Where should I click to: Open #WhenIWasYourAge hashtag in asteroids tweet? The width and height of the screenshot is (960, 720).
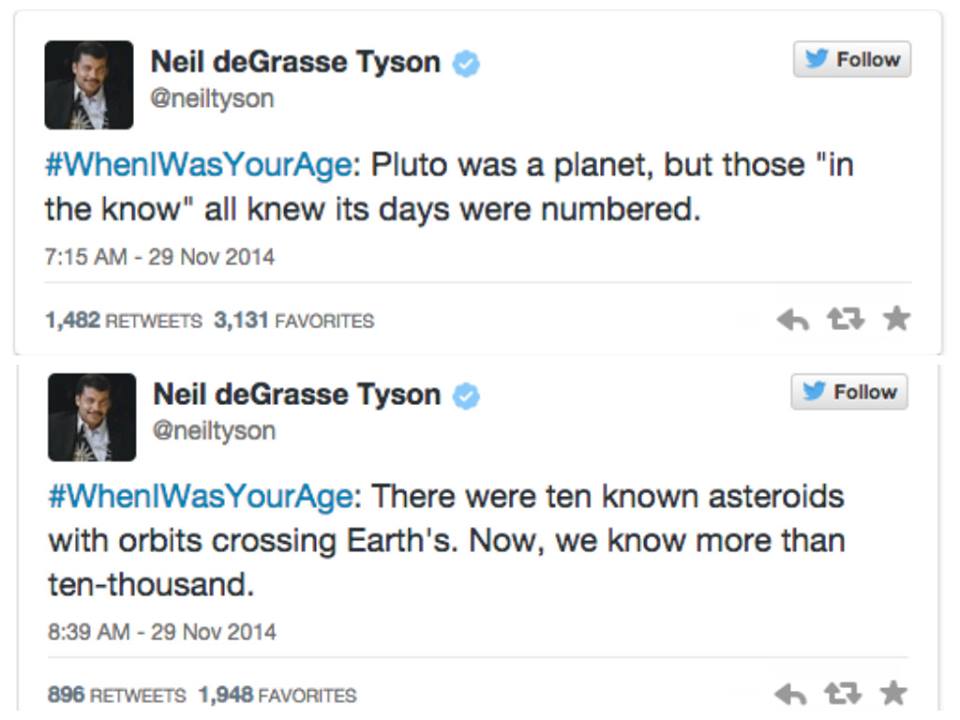click(x=201, y=497)
